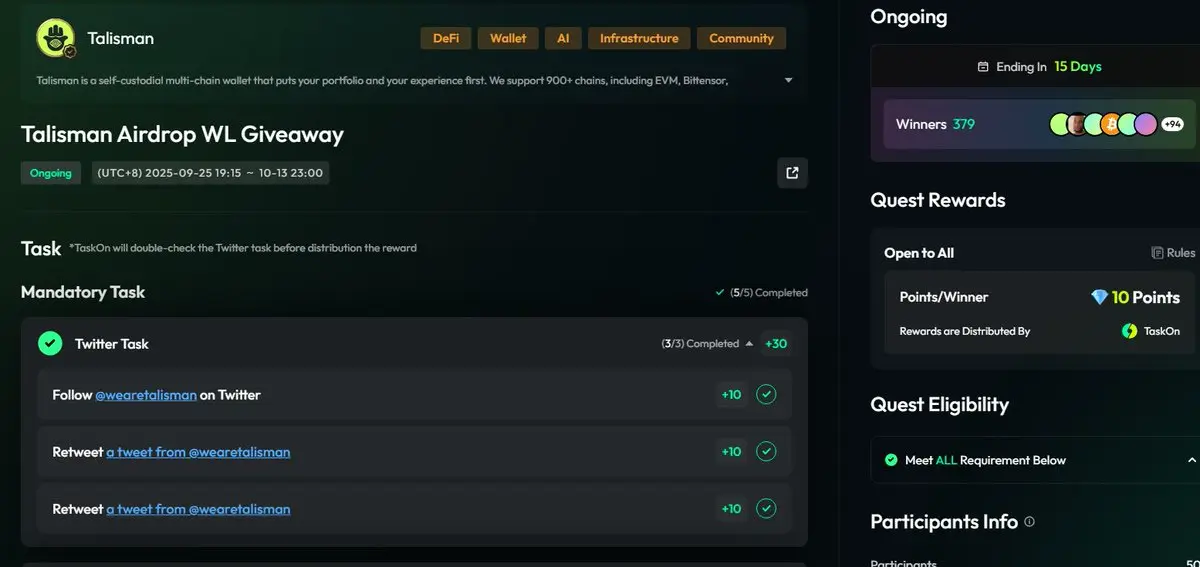Click the checkmark on Follow @wearetalisman row
Viewport: 1200px width, 567px height.
tap(766, 395)
